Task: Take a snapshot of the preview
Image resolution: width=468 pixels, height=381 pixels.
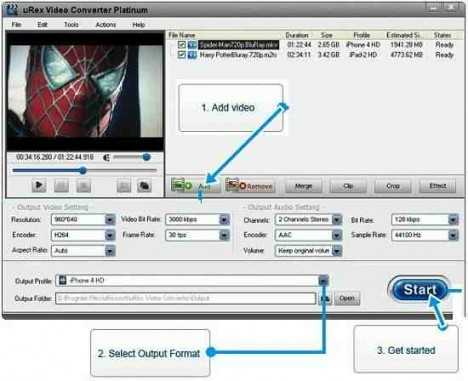Action: [x=124, y=186]
